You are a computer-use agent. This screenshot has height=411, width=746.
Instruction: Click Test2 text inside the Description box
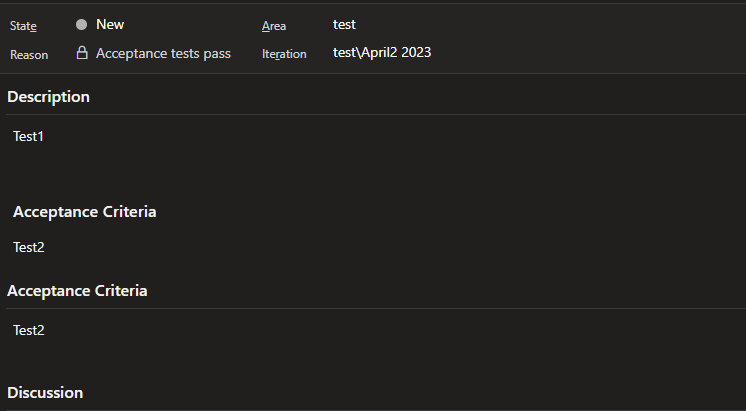[29, 247]
